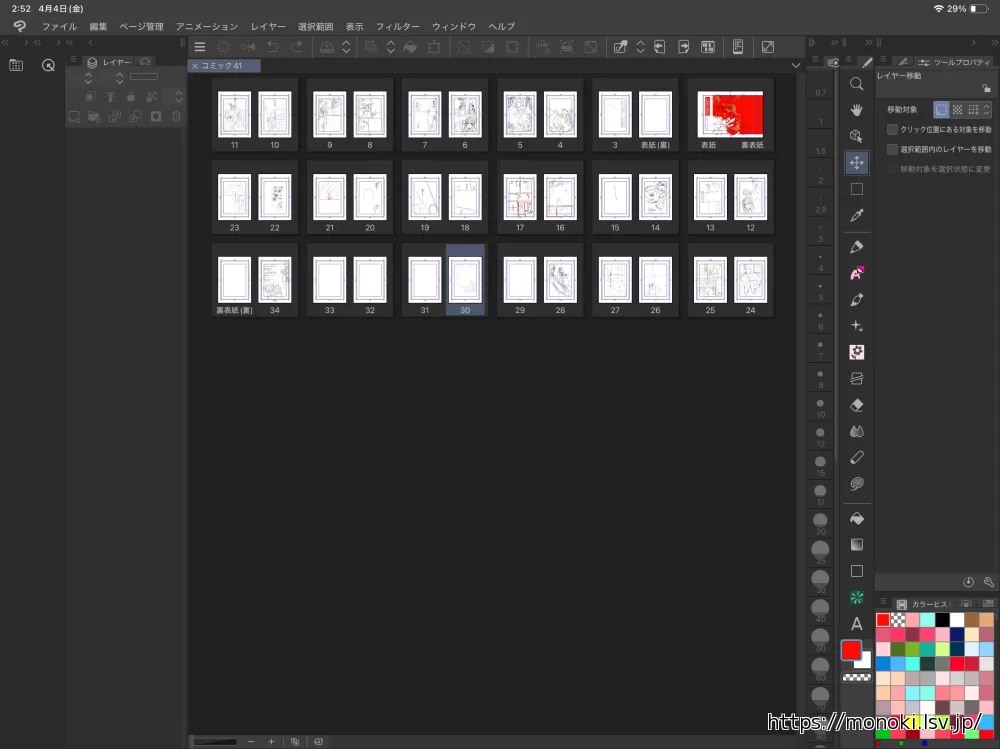The width and height of the screenshot is (1000, 749).
Task: Open the canvas tab list chevron
Action: pos(796,65)
